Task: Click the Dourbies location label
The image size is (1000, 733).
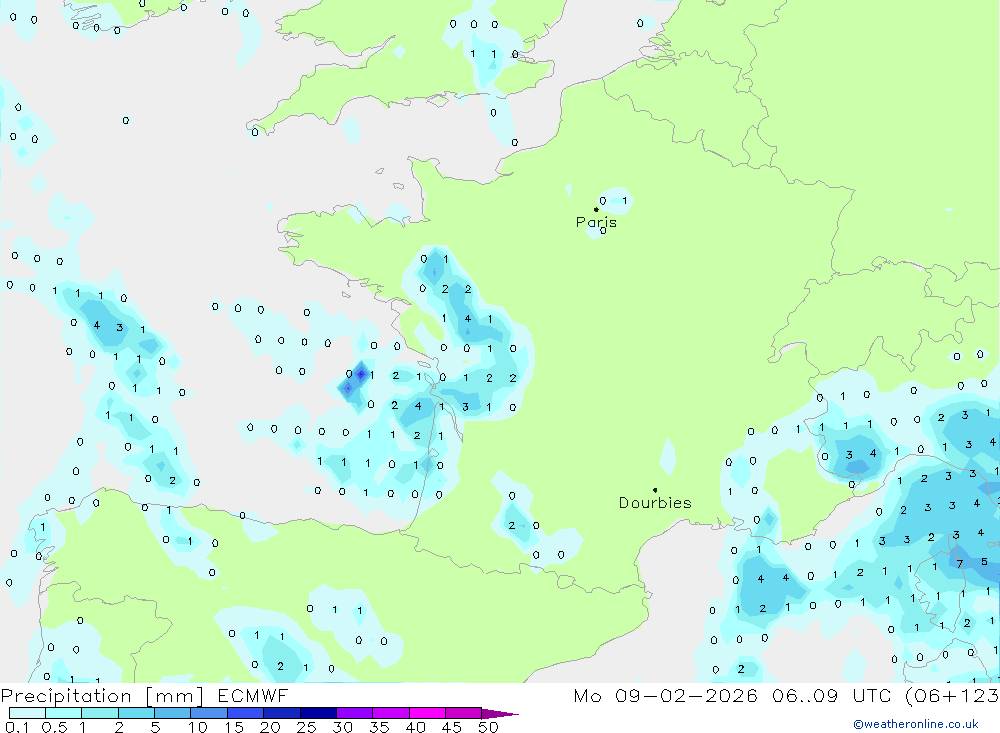Action: coord(655,503)
